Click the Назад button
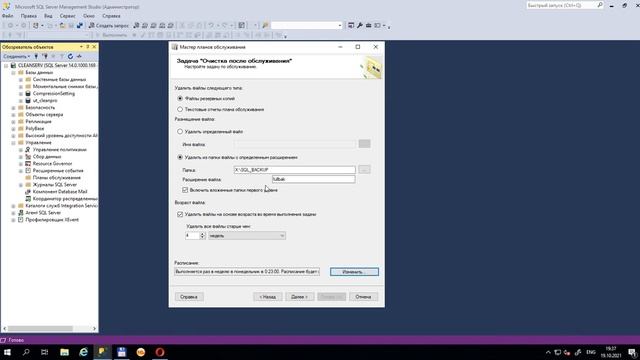Viewport: 640px width, 360px height. click(268, 297)
